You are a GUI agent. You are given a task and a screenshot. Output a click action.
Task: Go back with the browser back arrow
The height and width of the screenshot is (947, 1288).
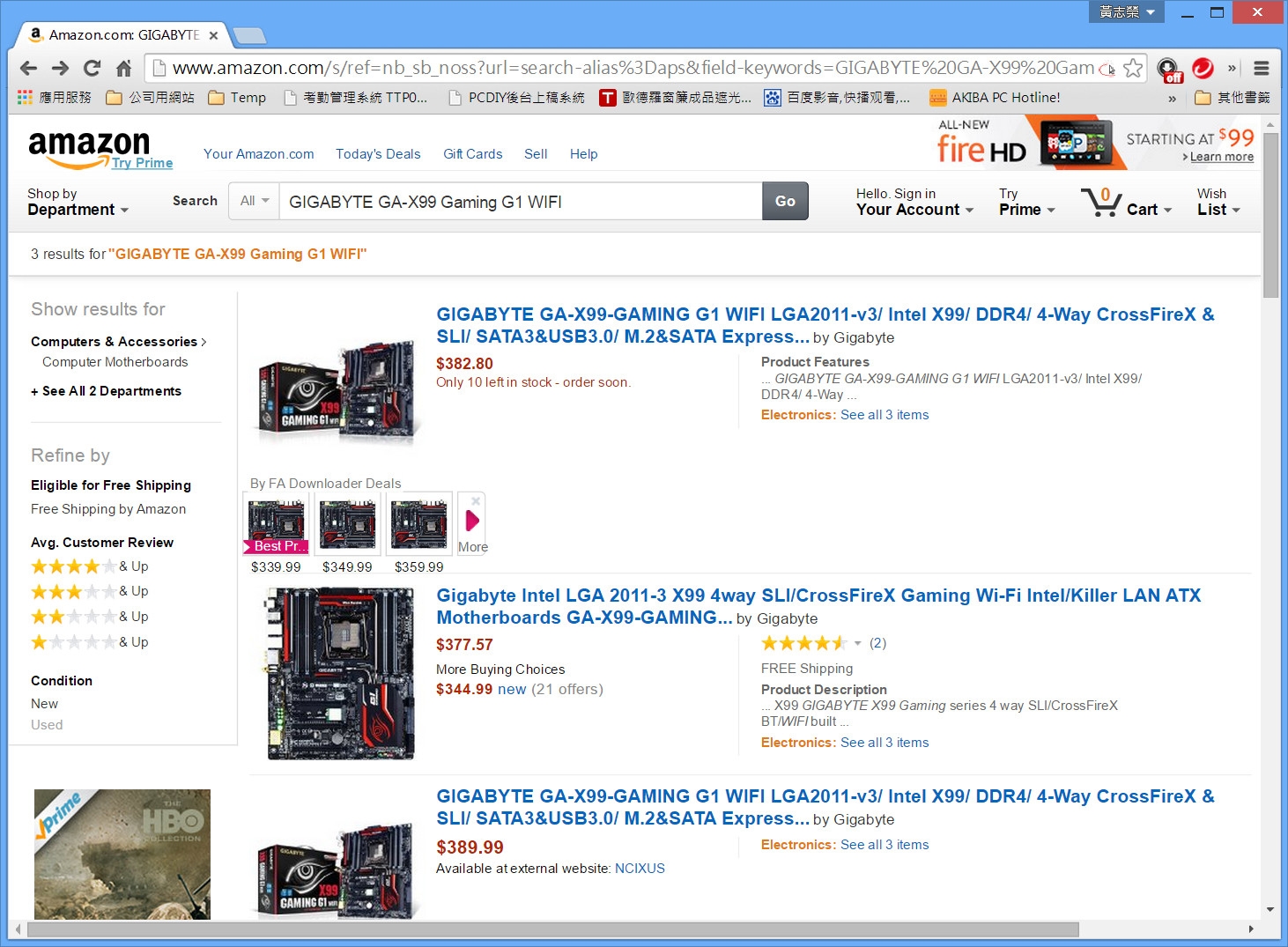coord(28,68)
